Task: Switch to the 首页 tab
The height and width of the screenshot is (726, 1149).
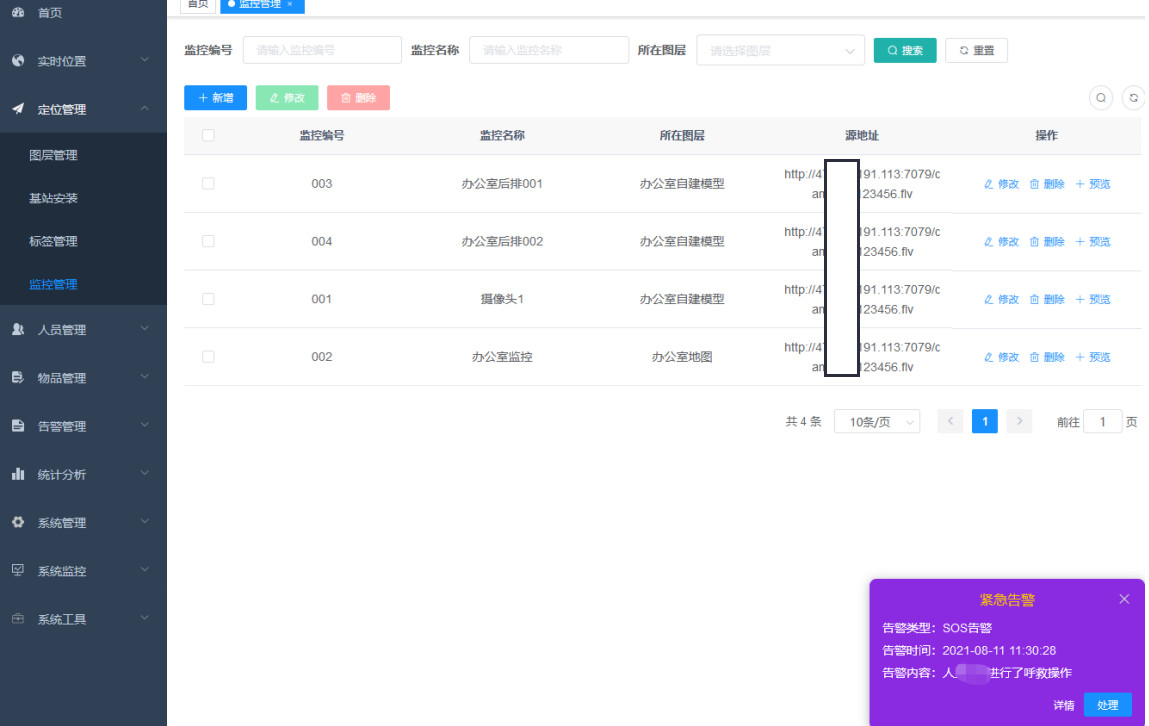Action: pos(198,5)
